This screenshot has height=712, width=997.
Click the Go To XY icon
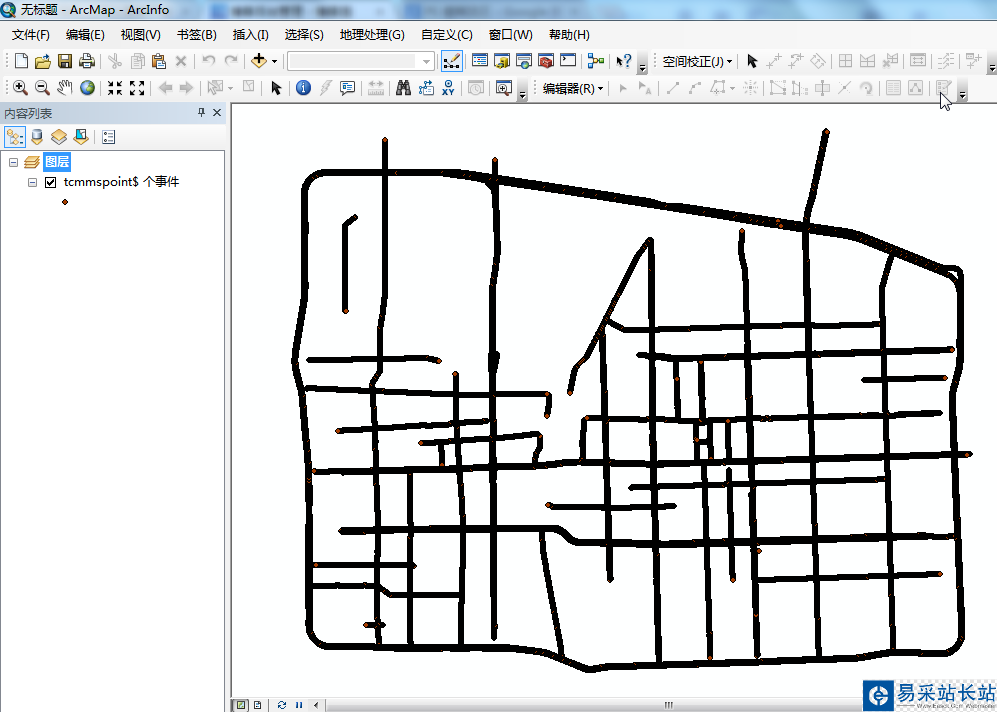tap(448, 88)
